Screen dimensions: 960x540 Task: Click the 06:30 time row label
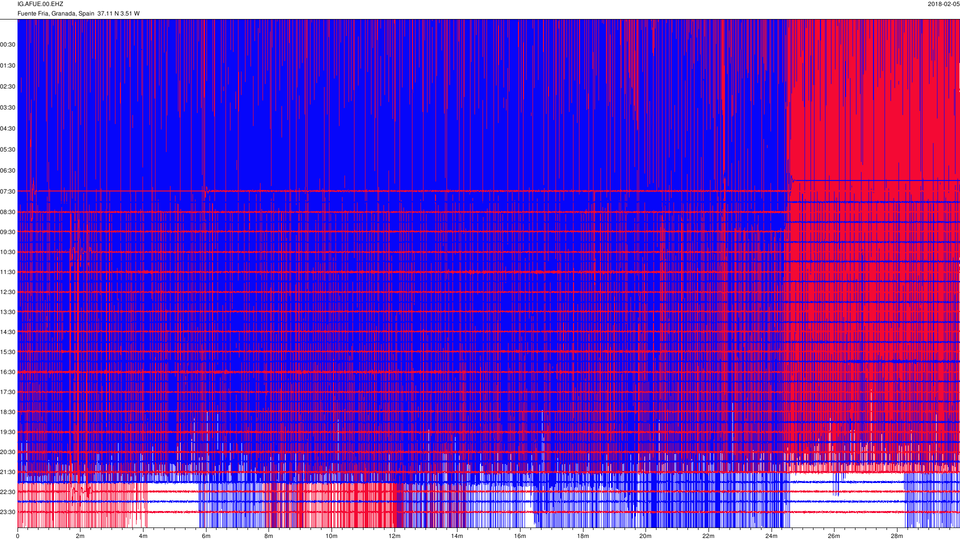click(x=8, y=170)
